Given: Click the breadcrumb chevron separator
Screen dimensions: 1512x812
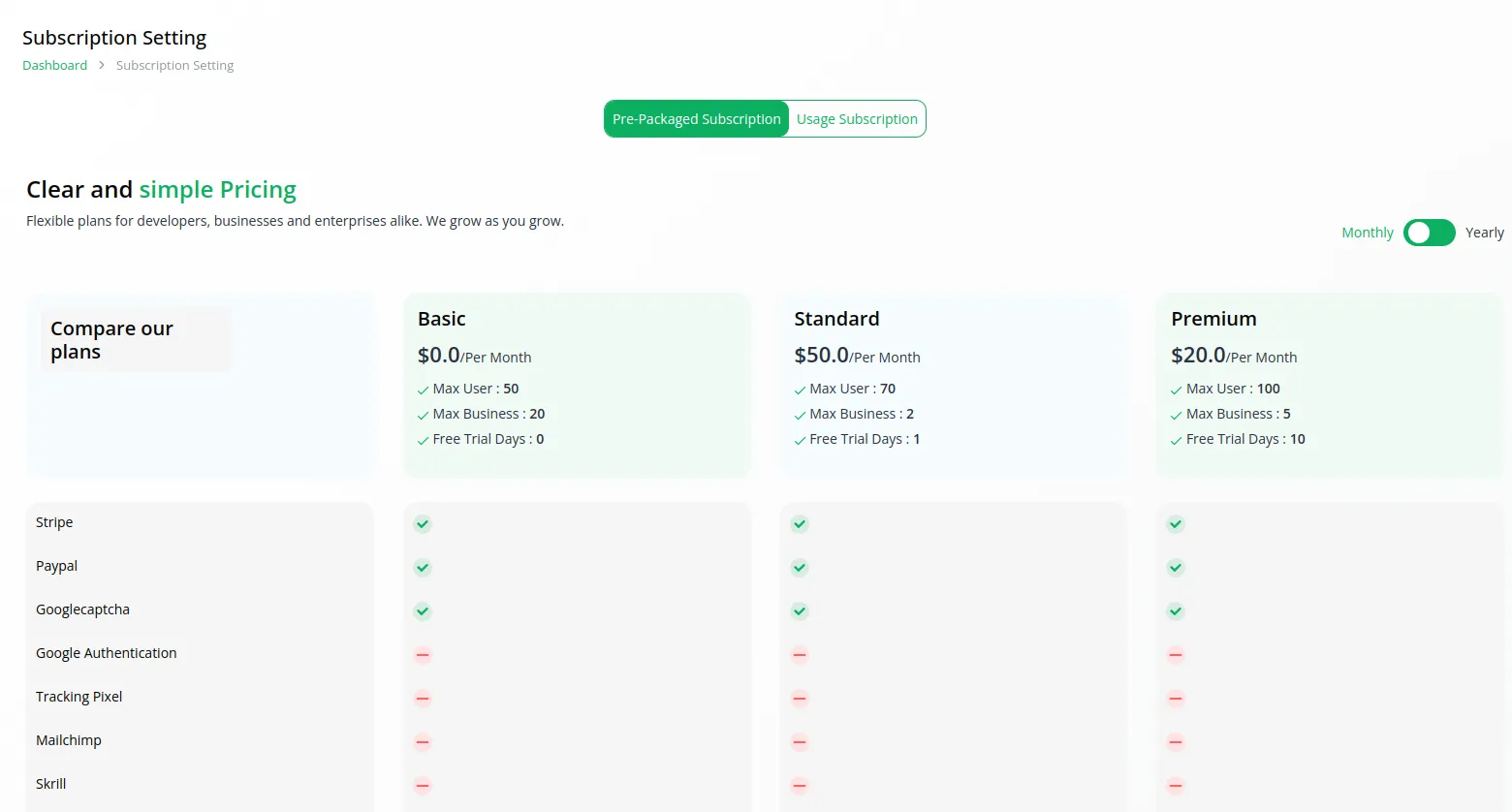Looking at the screenshot, I should pos(102,65).
